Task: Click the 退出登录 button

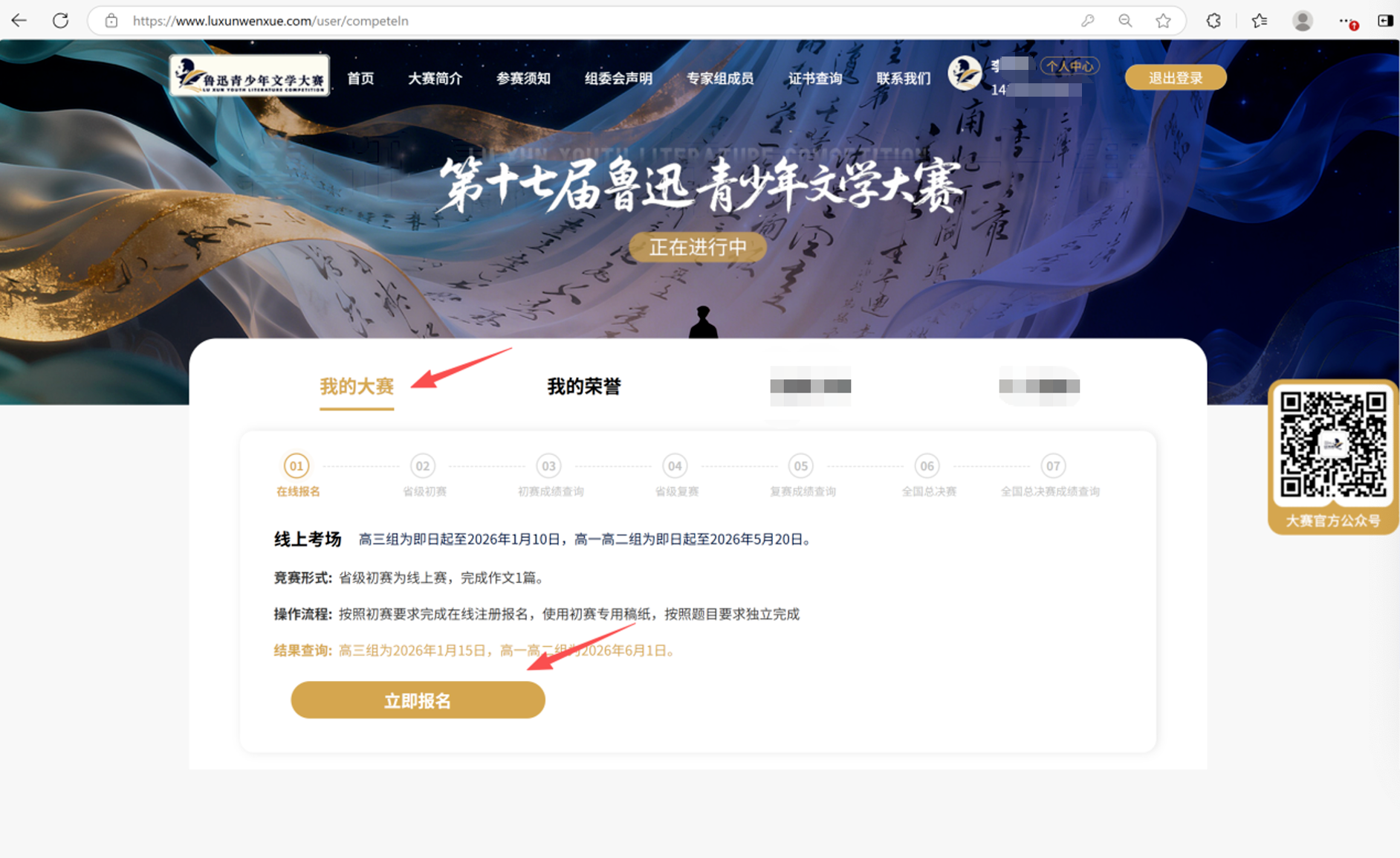Action: [x=1176, y=77]
